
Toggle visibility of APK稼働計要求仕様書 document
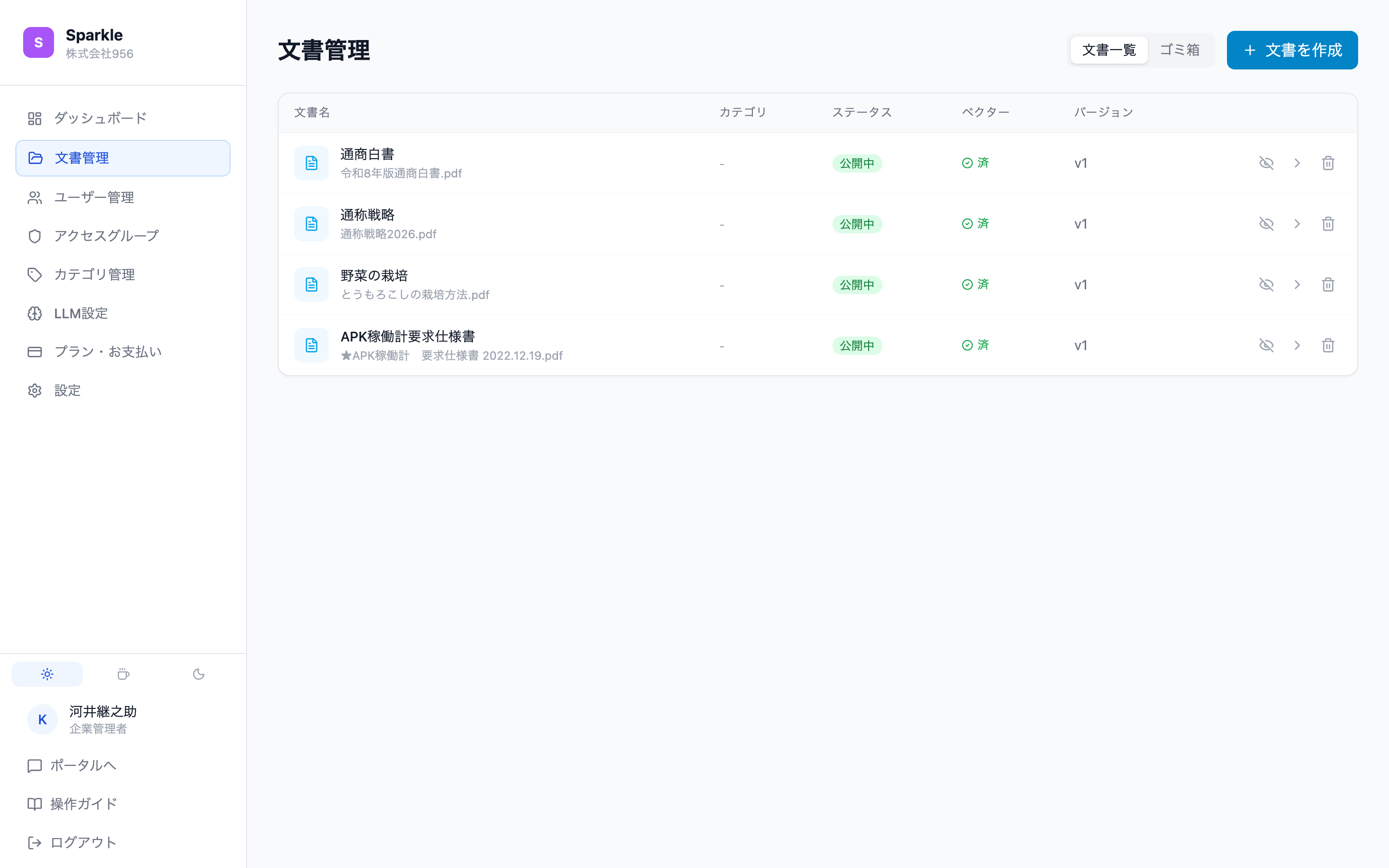pos(1266,346)
